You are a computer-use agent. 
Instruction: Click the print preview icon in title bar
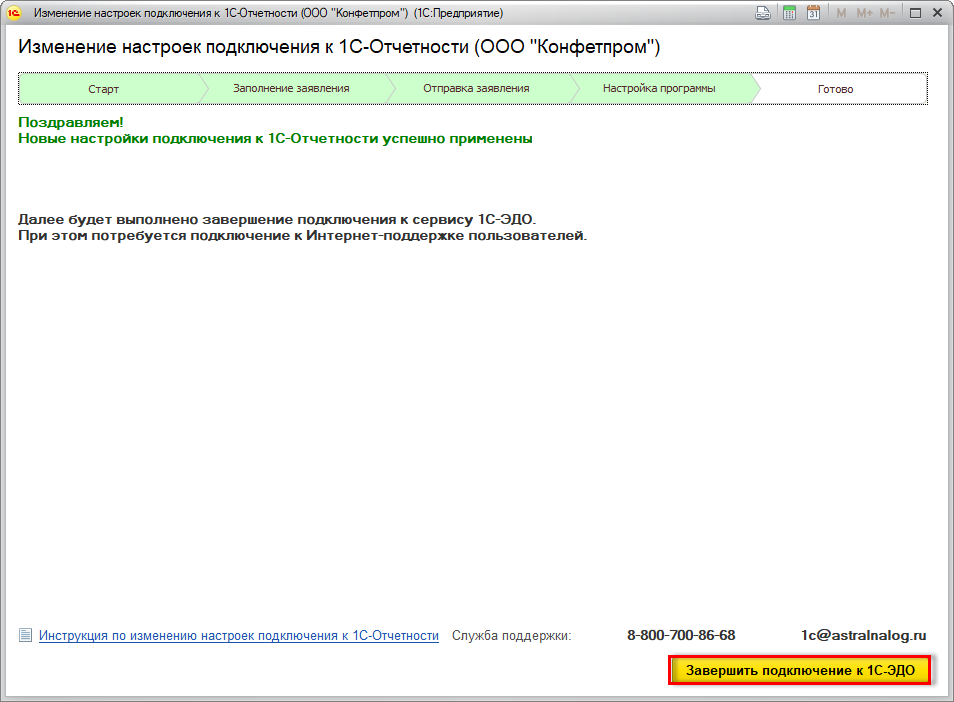762,13
